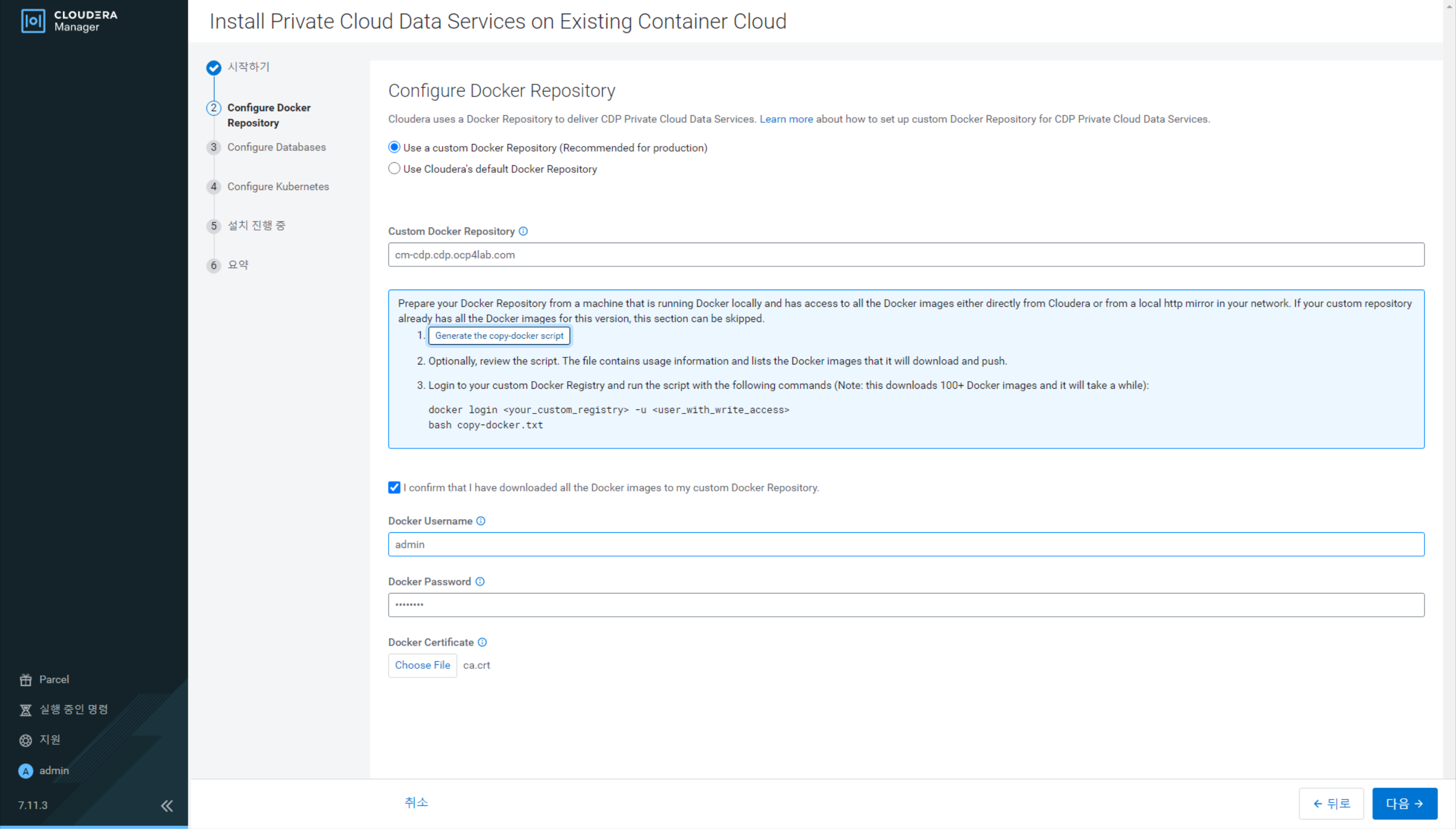Viewport: 1456px width, 829px height.
Task: Open running commands hourglass icon
Action: [26, 710]
